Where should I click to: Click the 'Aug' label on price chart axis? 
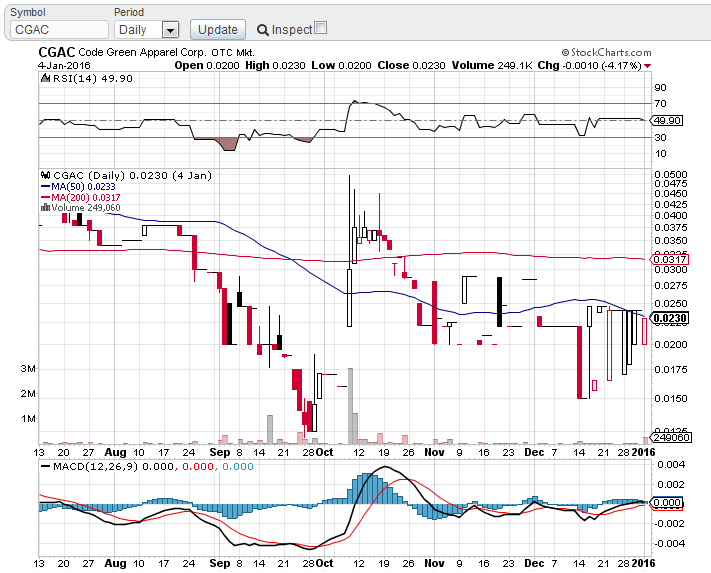(115, 452)
